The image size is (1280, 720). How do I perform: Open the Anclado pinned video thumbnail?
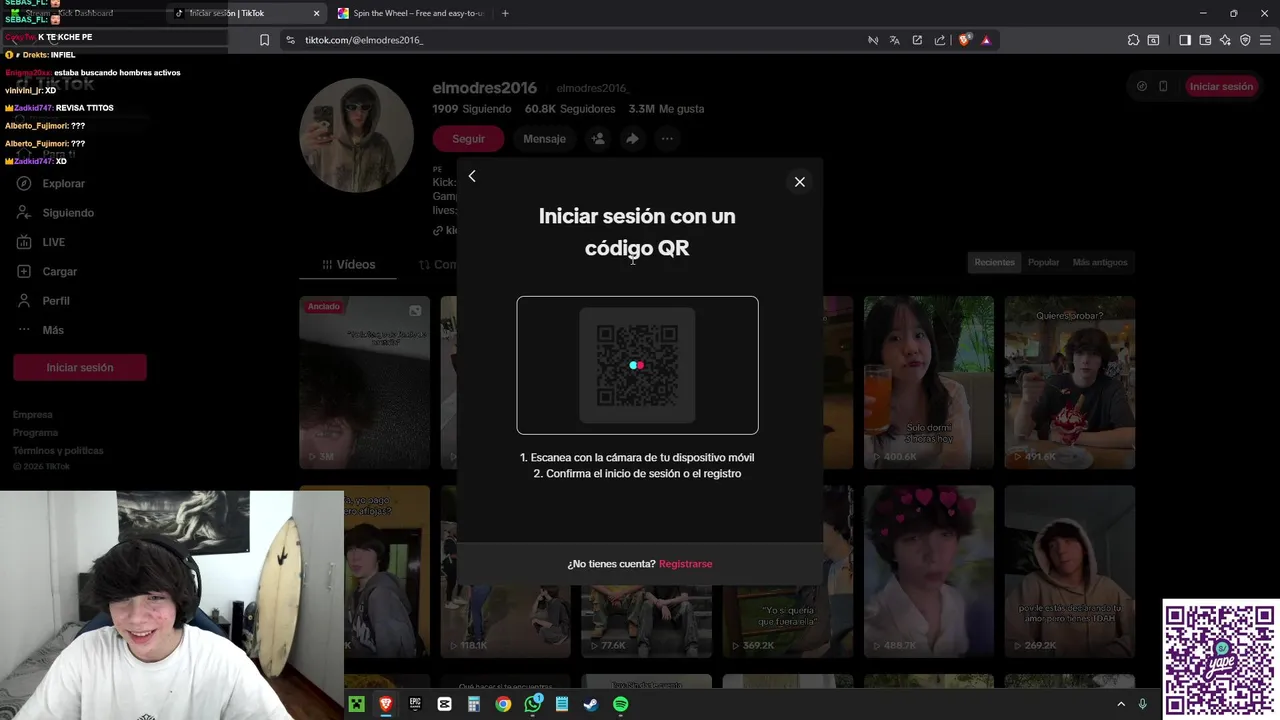(364, 382)
